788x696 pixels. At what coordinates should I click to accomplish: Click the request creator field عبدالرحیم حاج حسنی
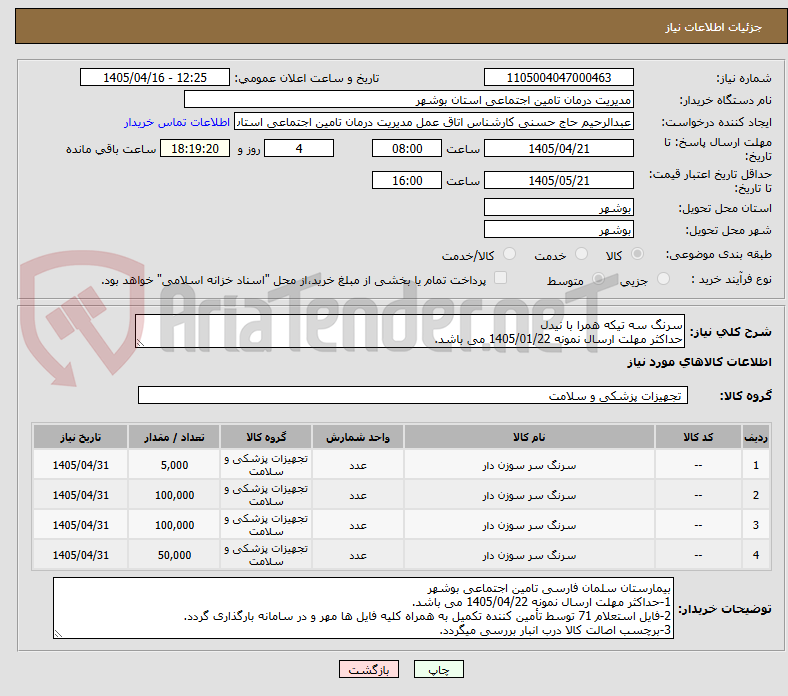(x=434, y=122)
